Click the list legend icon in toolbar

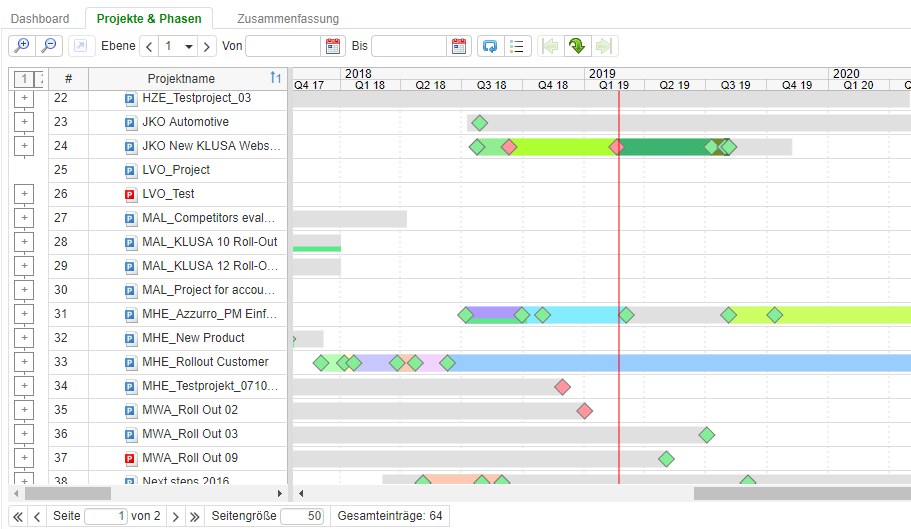(517, 46)
